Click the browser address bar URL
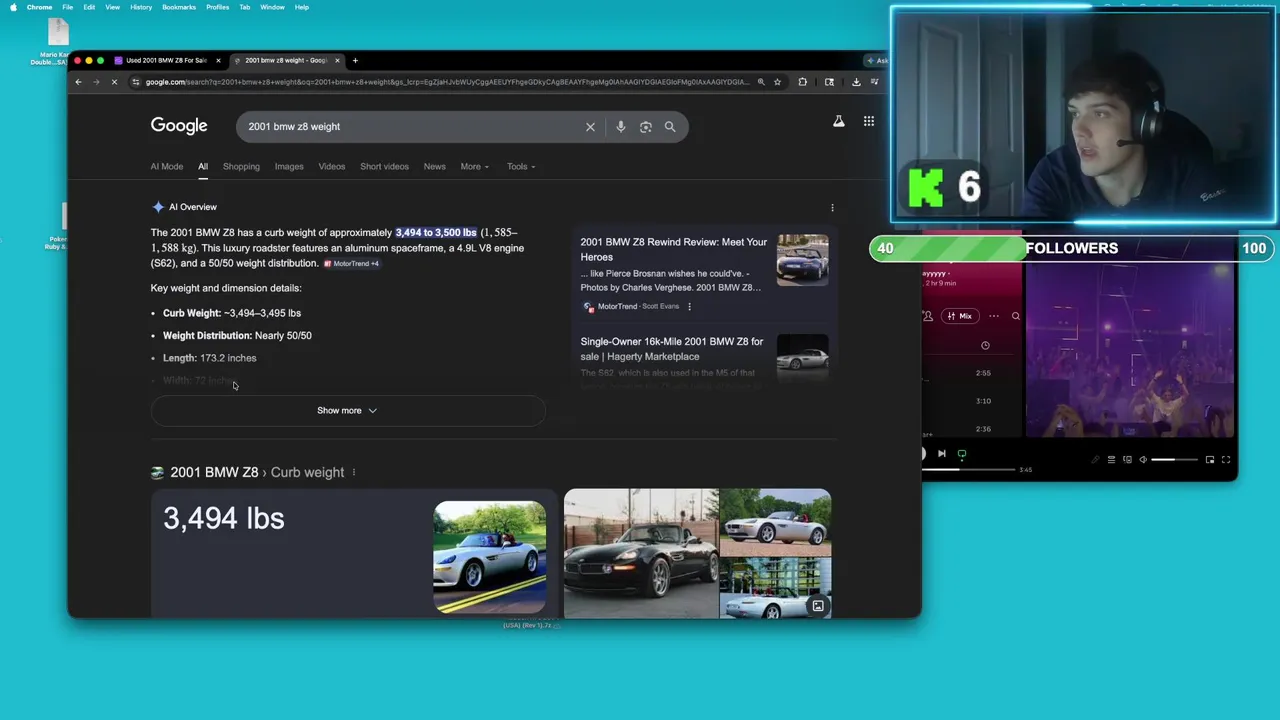 [x=445, y=82]
